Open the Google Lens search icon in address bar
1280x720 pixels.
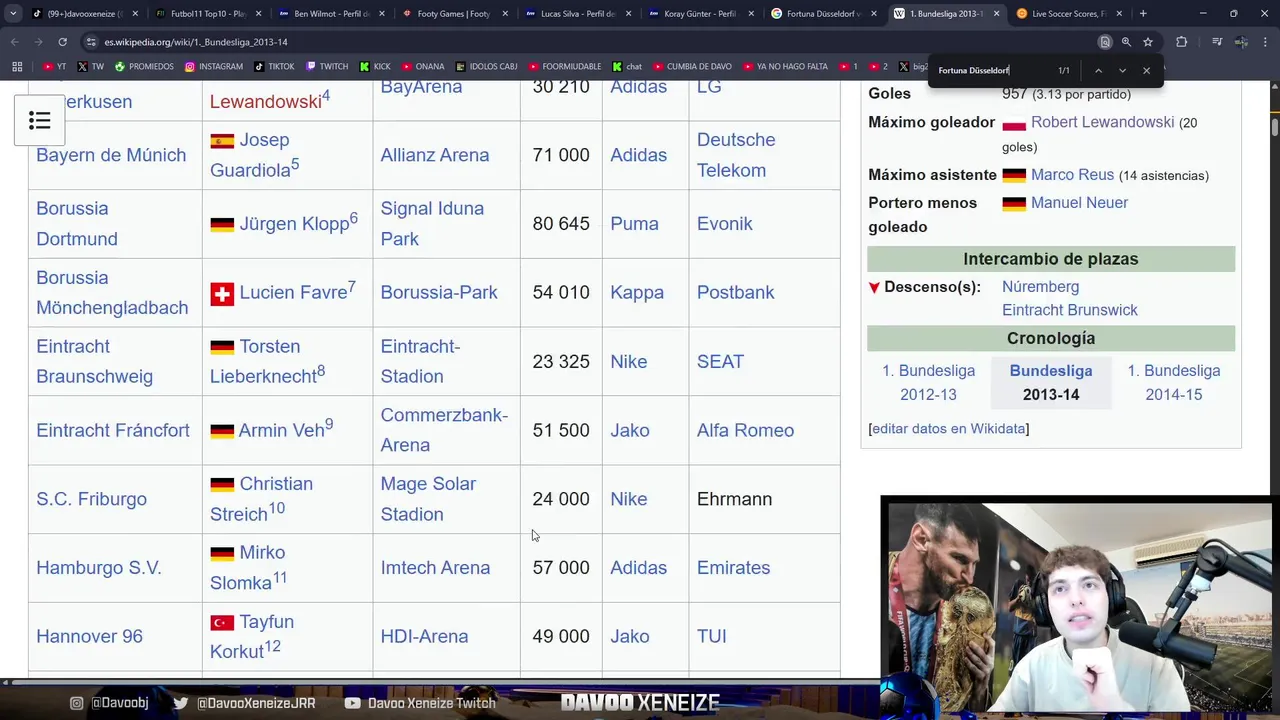tap(1105, 42)
